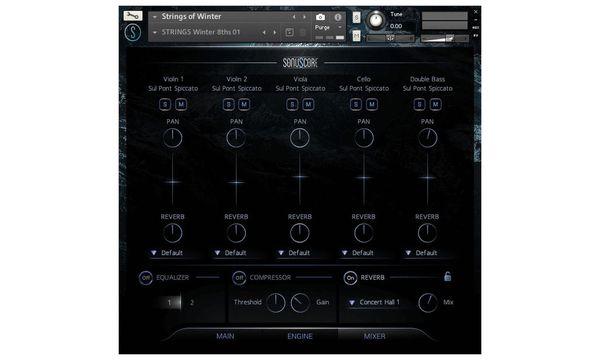
Task: Switch to the MAIN tab
Action: [x=225, y=336]
